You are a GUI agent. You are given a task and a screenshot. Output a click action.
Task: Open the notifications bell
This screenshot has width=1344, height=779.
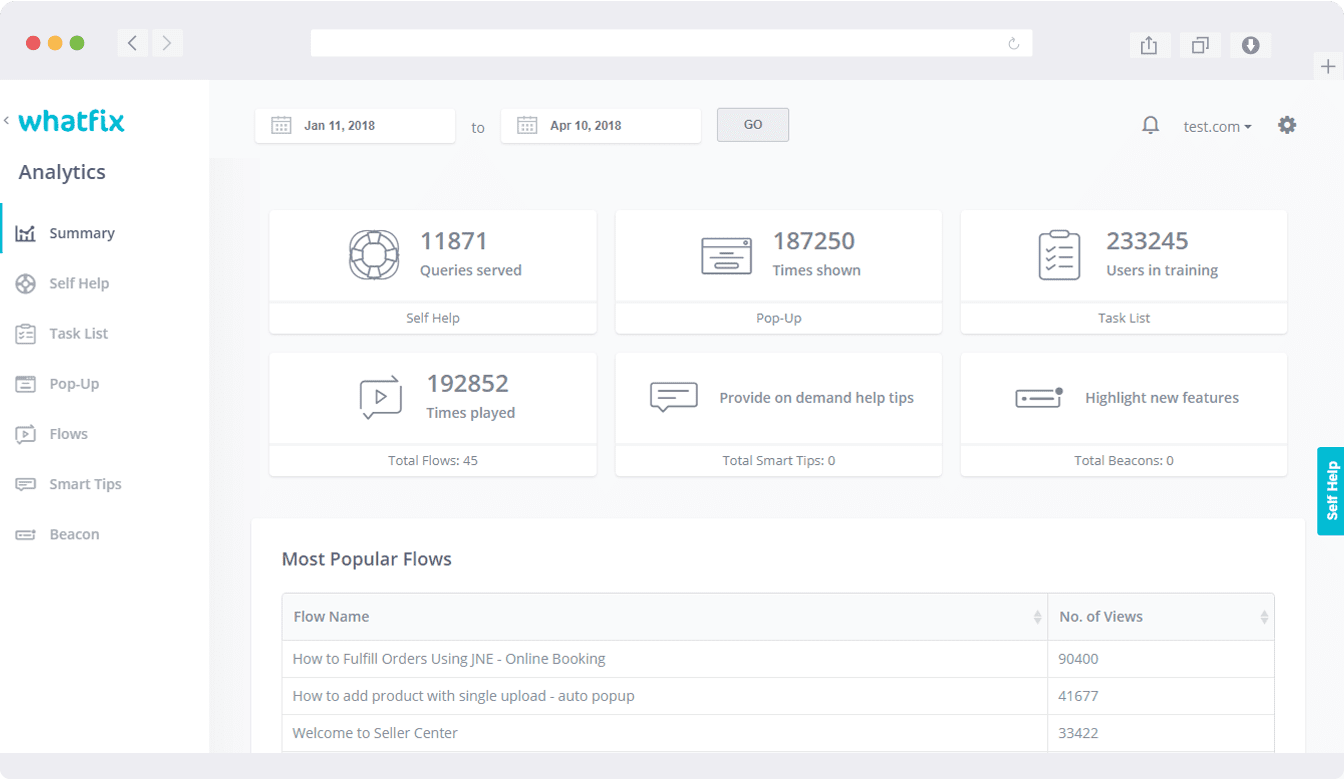[1150, 125]
